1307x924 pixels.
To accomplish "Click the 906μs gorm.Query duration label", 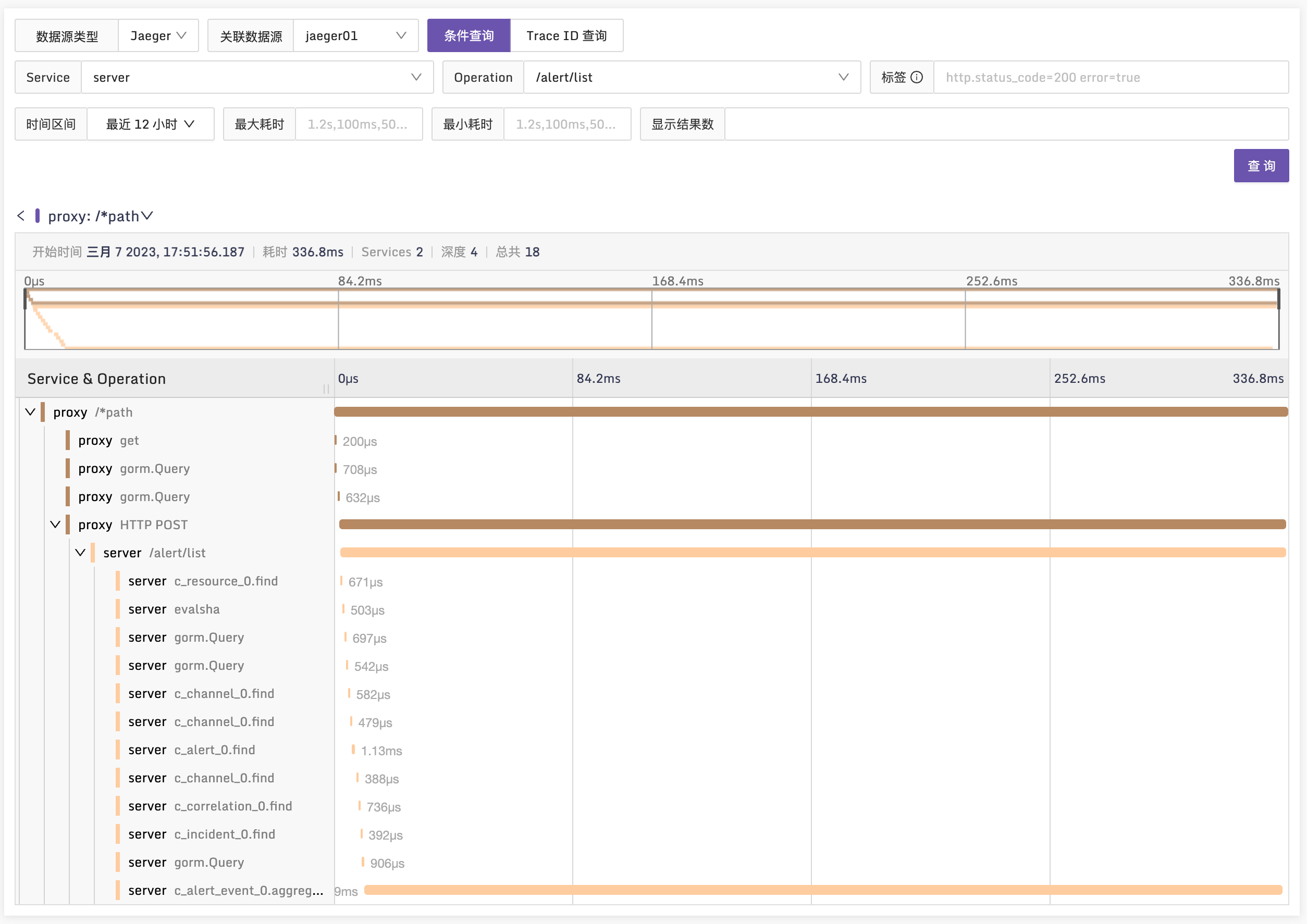I will (x=387, y=864).
